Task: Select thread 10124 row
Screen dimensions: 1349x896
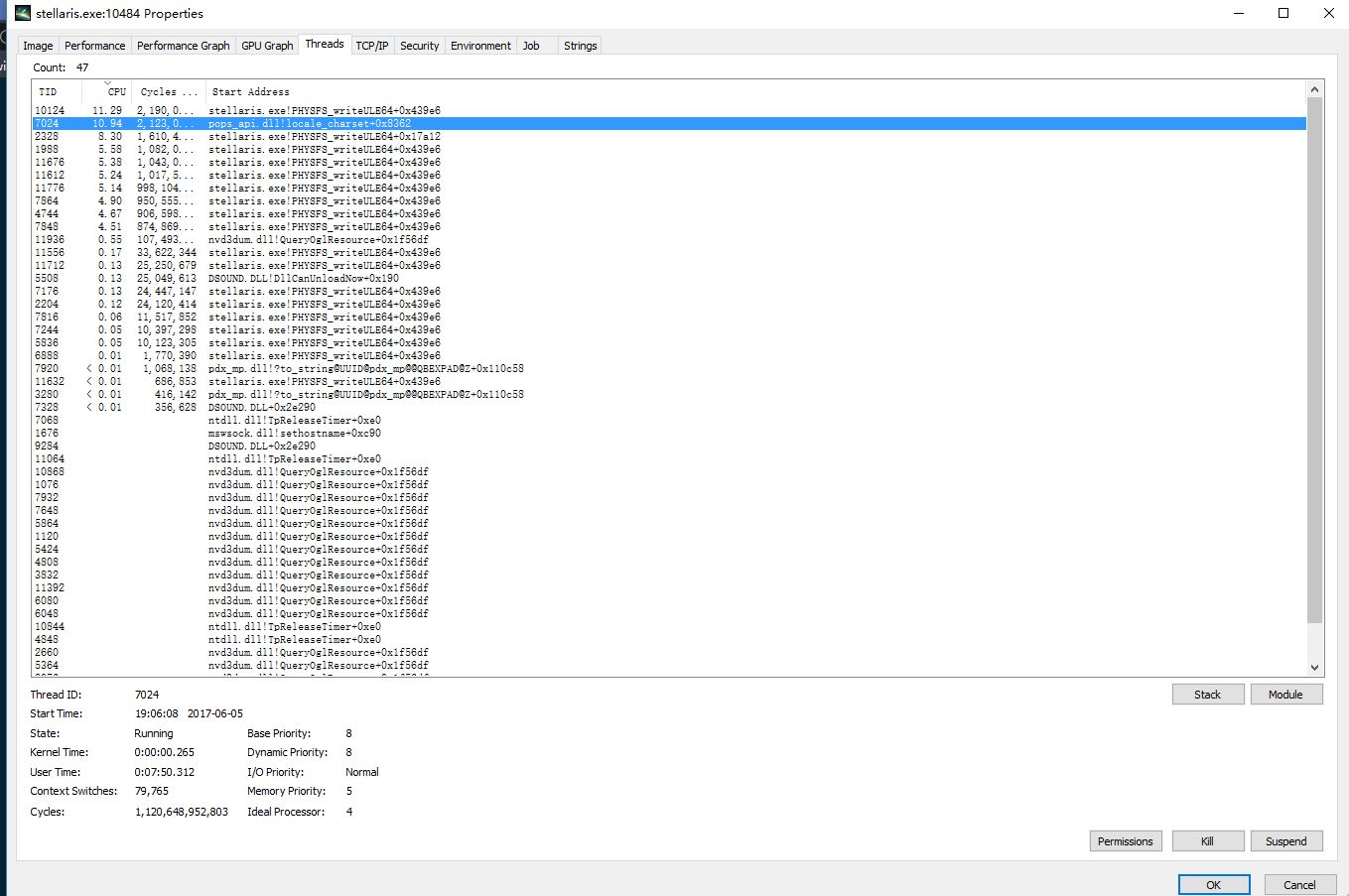Action: tap(298, 111)
